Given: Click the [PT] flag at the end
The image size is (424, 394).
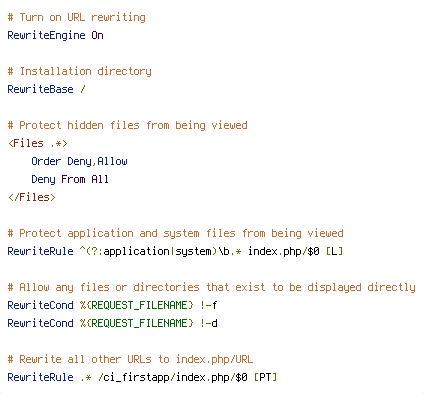Looking at the screenshot, I should (265, 377).
